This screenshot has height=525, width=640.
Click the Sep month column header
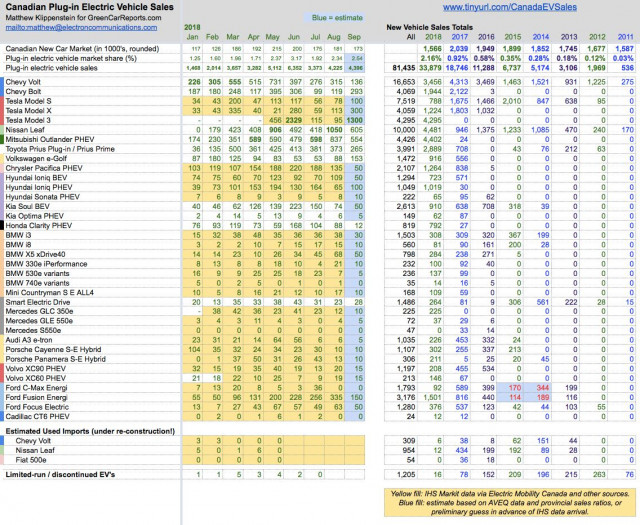pyautogui.click(x=354, y=37)
